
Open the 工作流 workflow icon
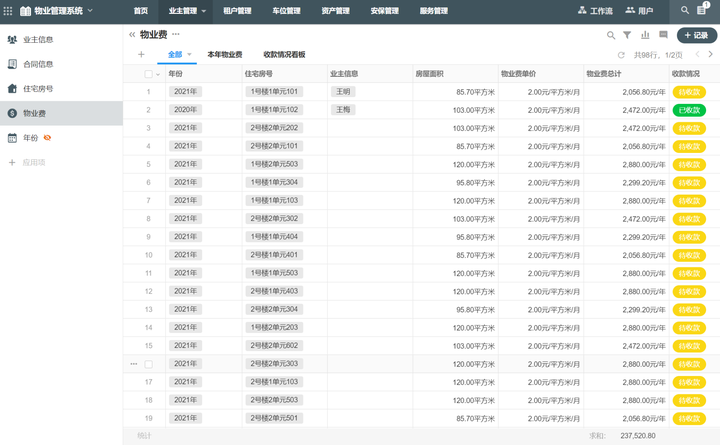click(582, 10)
